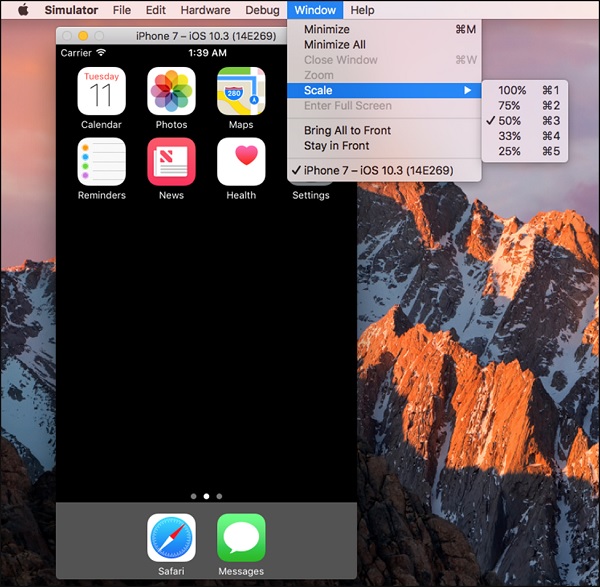Launch Safari from the dock
This screenshot has width=600, height=587.
pyautogui.click(x=171, y=538)
